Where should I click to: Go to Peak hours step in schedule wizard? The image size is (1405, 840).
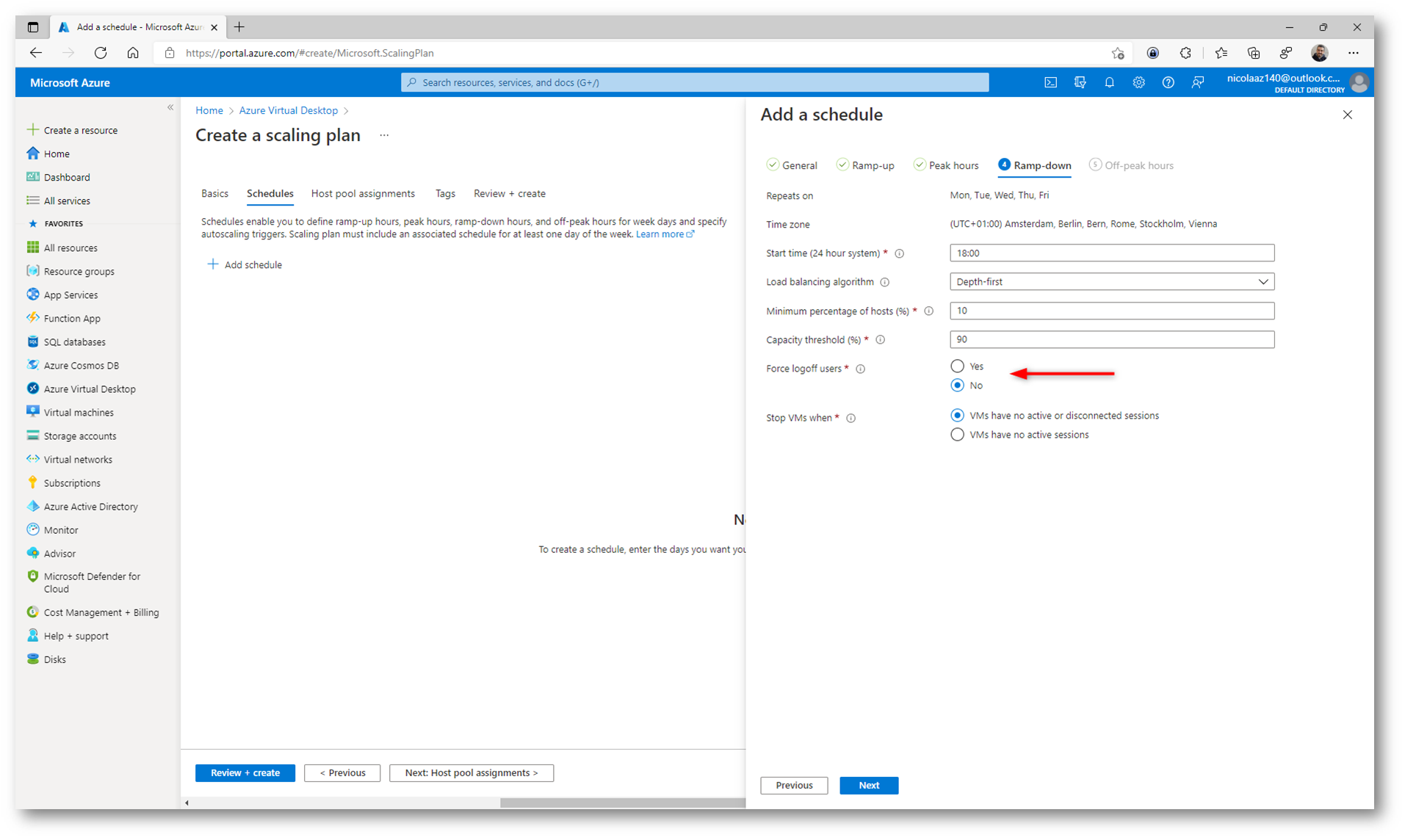pyautogui.click(x=946, y=165)
